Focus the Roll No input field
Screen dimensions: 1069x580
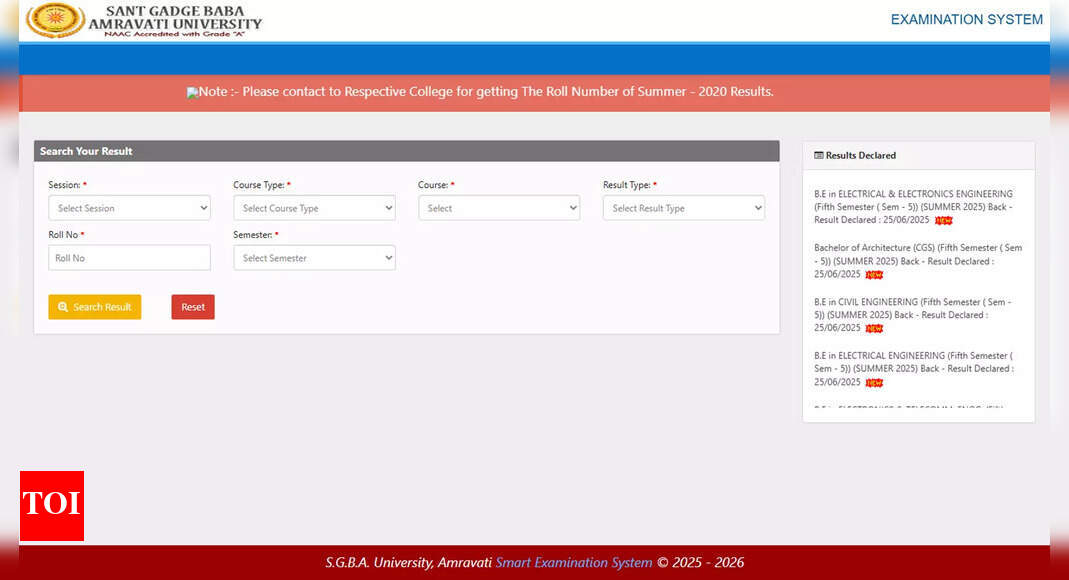coord(129,258)
